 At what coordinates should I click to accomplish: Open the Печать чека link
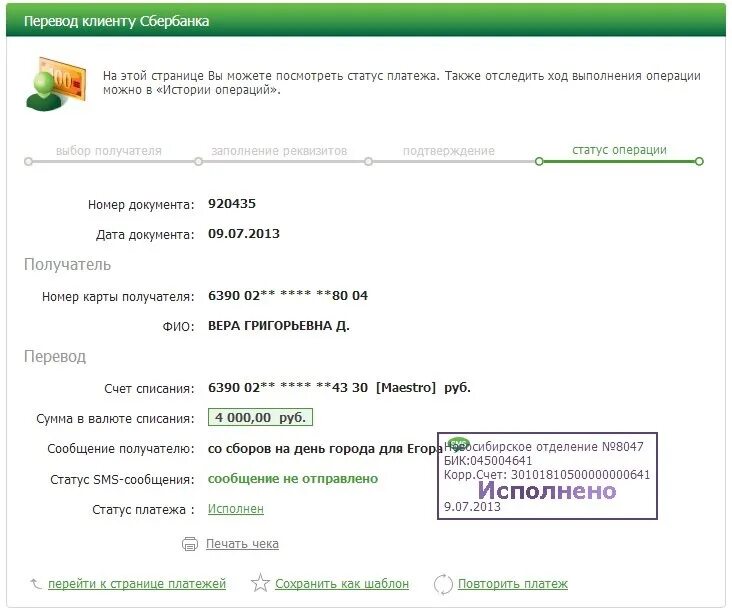click(242, 544)
